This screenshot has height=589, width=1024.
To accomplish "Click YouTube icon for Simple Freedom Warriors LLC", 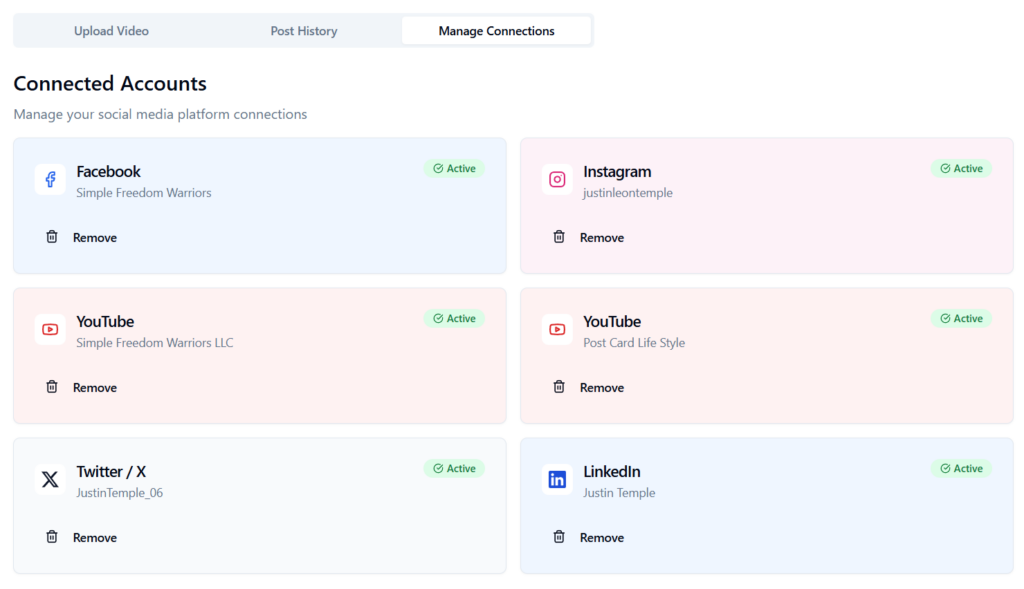I will point(50,330).
